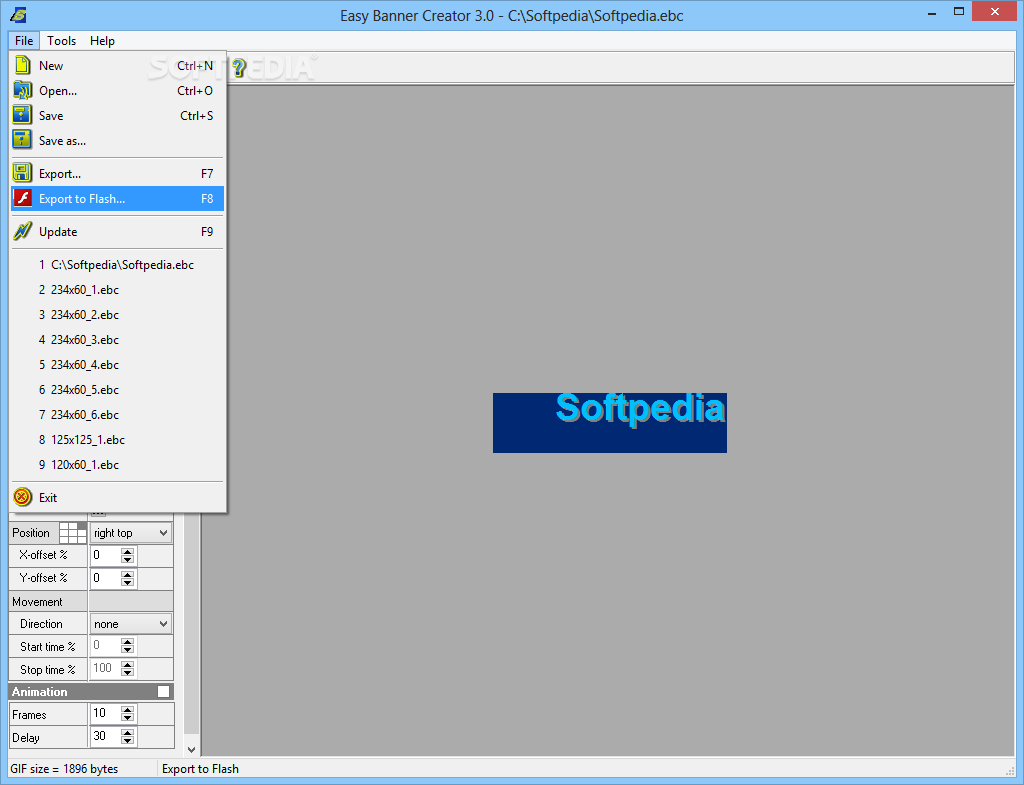Open recent file 234x60_2.ebc
The width and height of the screenshot is (1024, 785).
point(118,314)
